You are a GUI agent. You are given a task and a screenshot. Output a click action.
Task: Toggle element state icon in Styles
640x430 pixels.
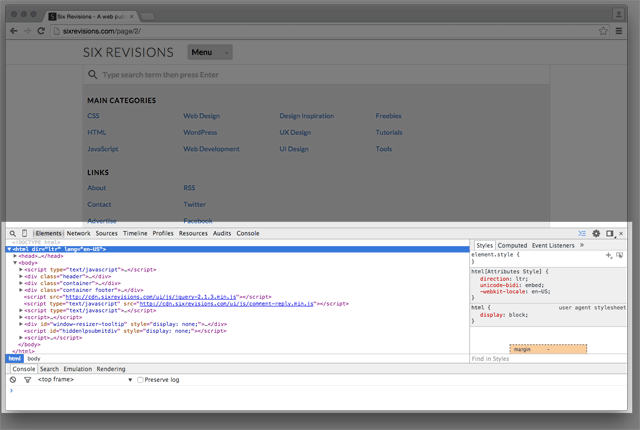pos(620,256)
